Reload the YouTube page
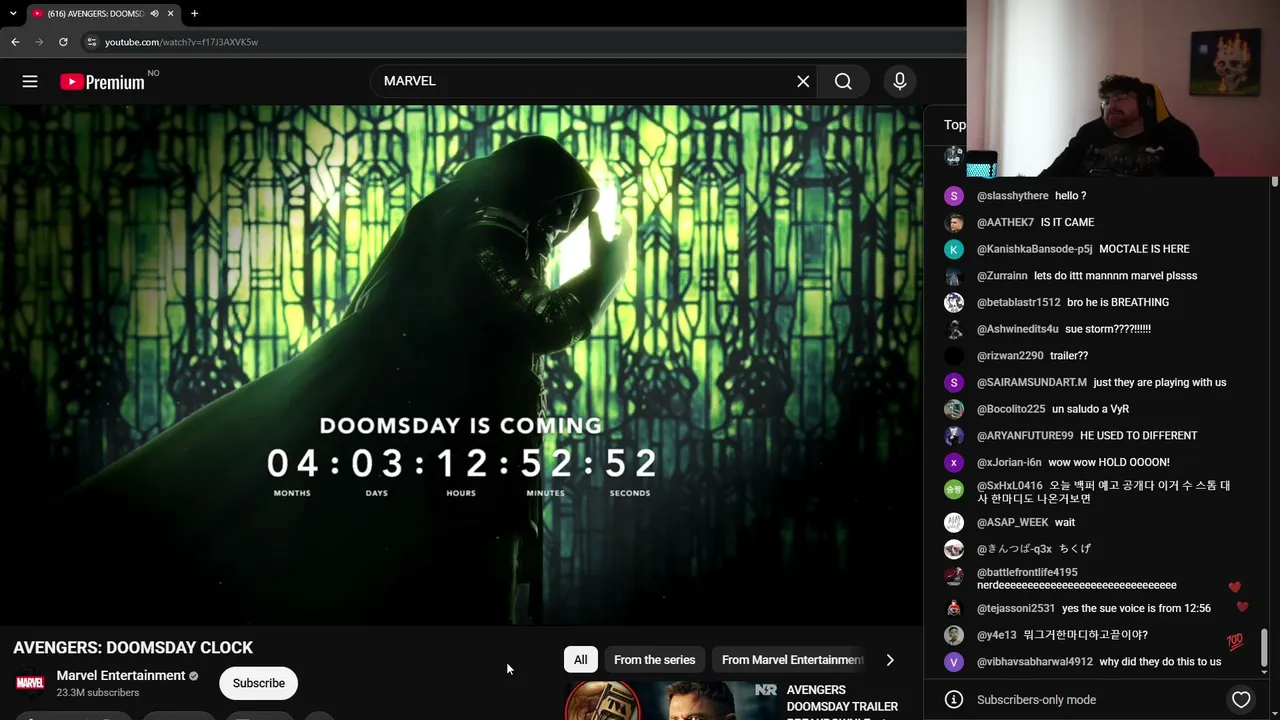1280x720 pixels. point(63,42)
